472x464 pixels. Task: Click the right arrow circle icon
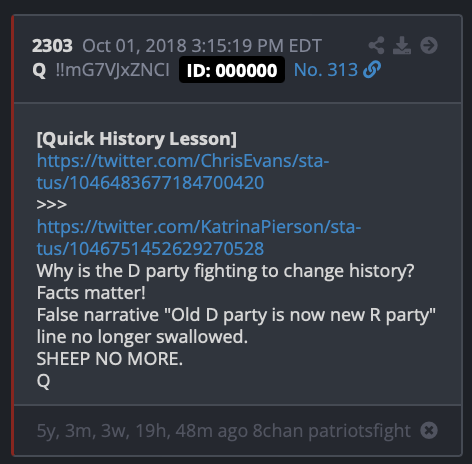click(x=429, y=45)
